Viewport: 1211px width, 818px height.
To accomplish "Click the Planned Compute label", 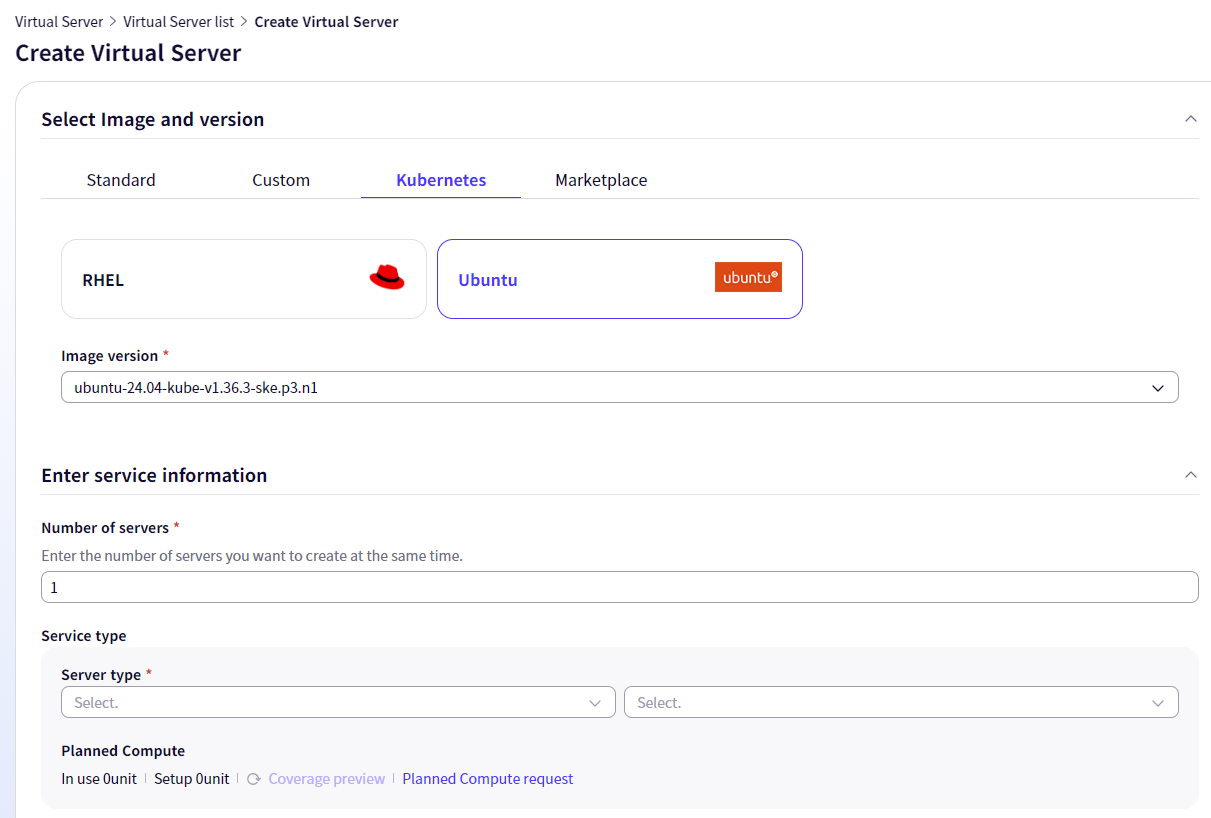I will click(x=123, y=751).
